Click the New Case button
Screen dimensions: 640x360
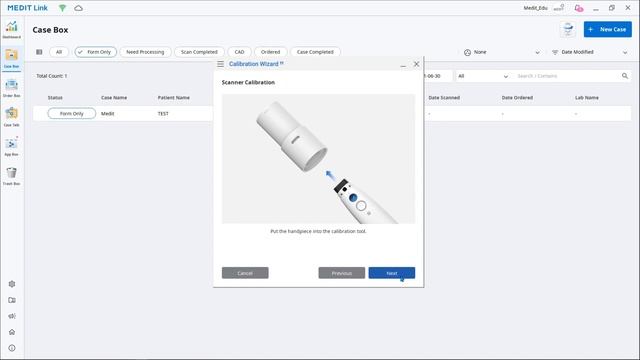click(607, 29)
